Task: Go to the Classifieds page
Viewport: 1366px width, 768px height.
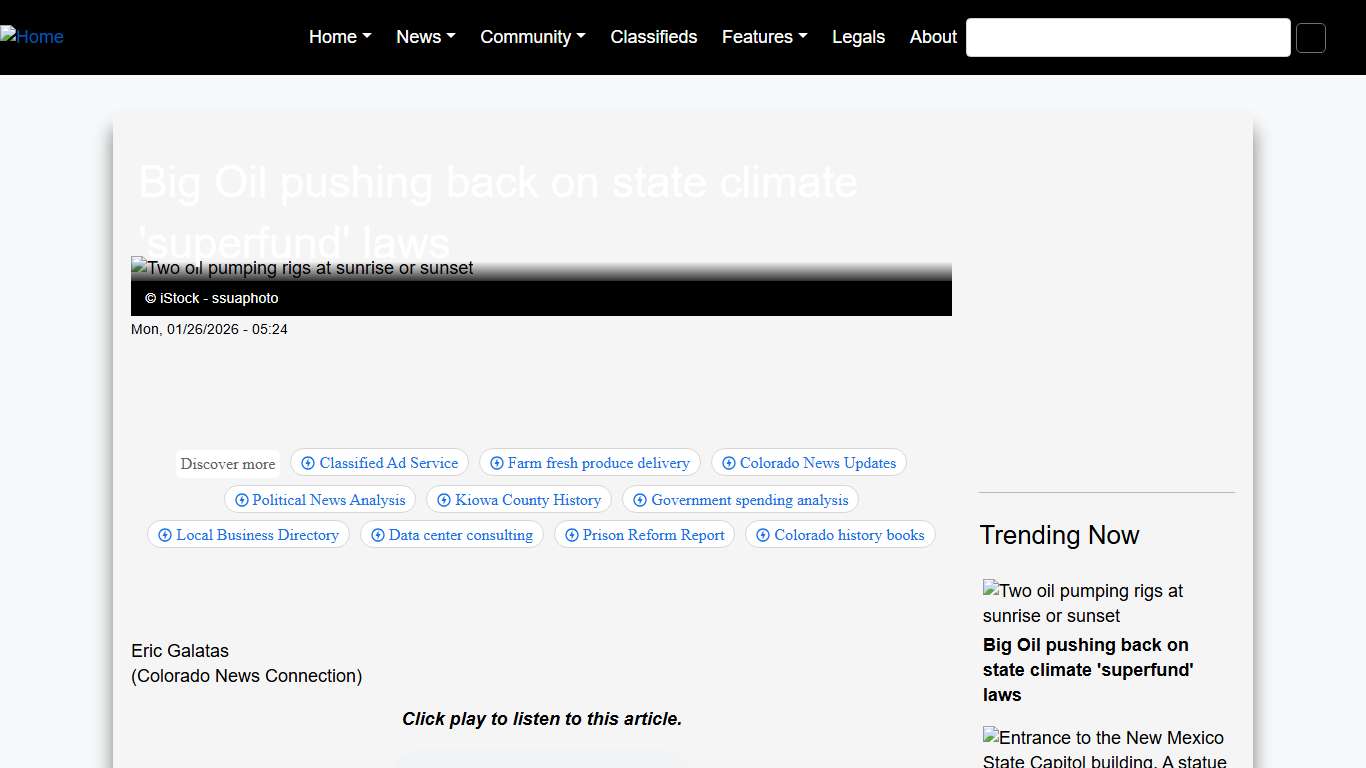Action: pyautogui.click(x=654, y=37)
